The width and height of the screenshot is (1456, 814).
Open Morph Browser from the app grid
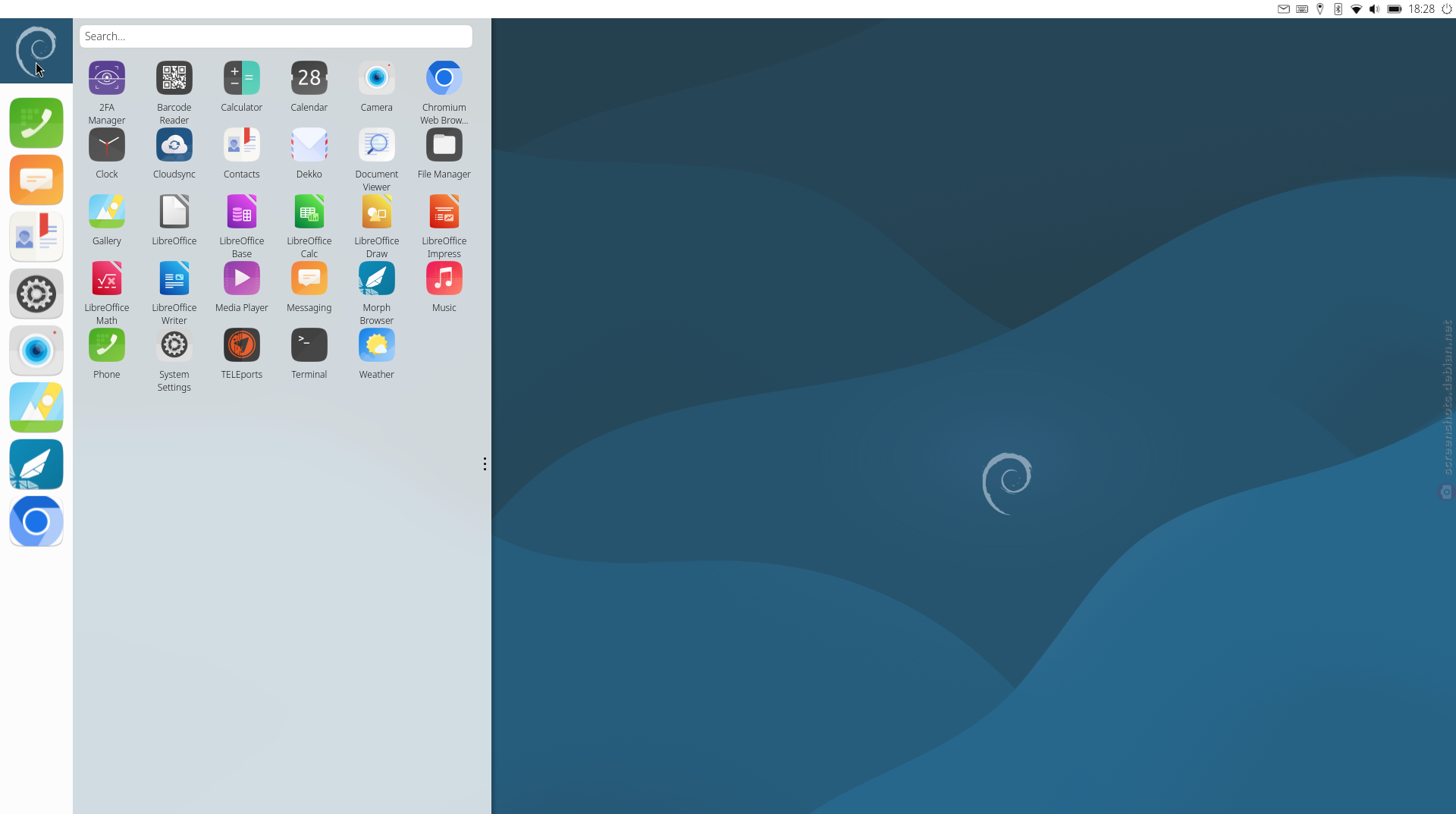tap(377, 278)
